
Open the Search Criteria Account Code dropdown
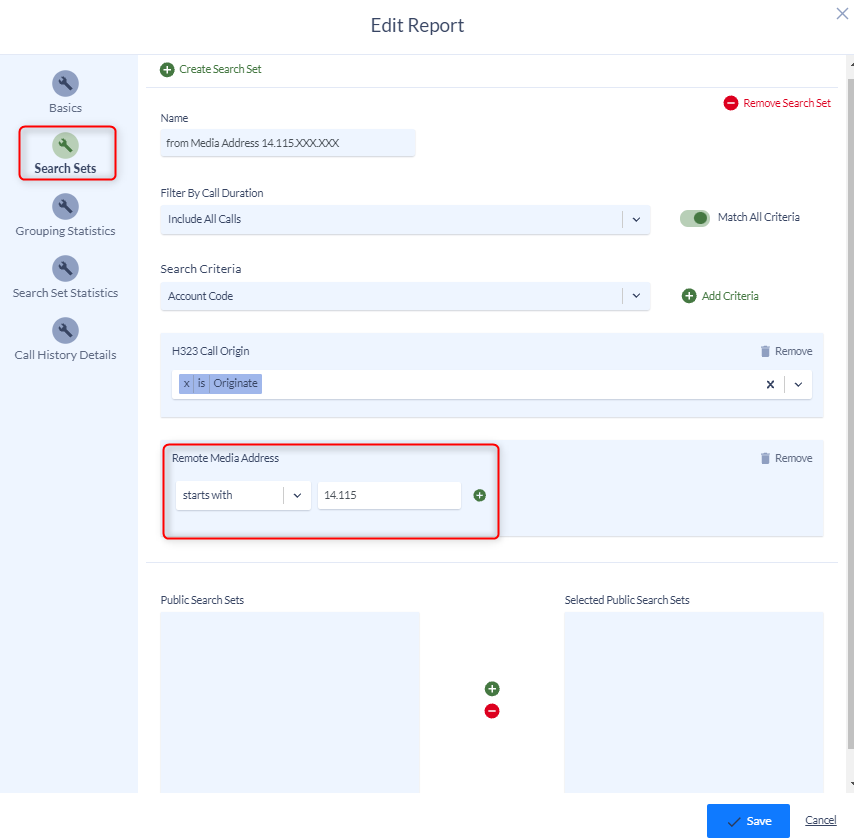click(x=636, y=296)
